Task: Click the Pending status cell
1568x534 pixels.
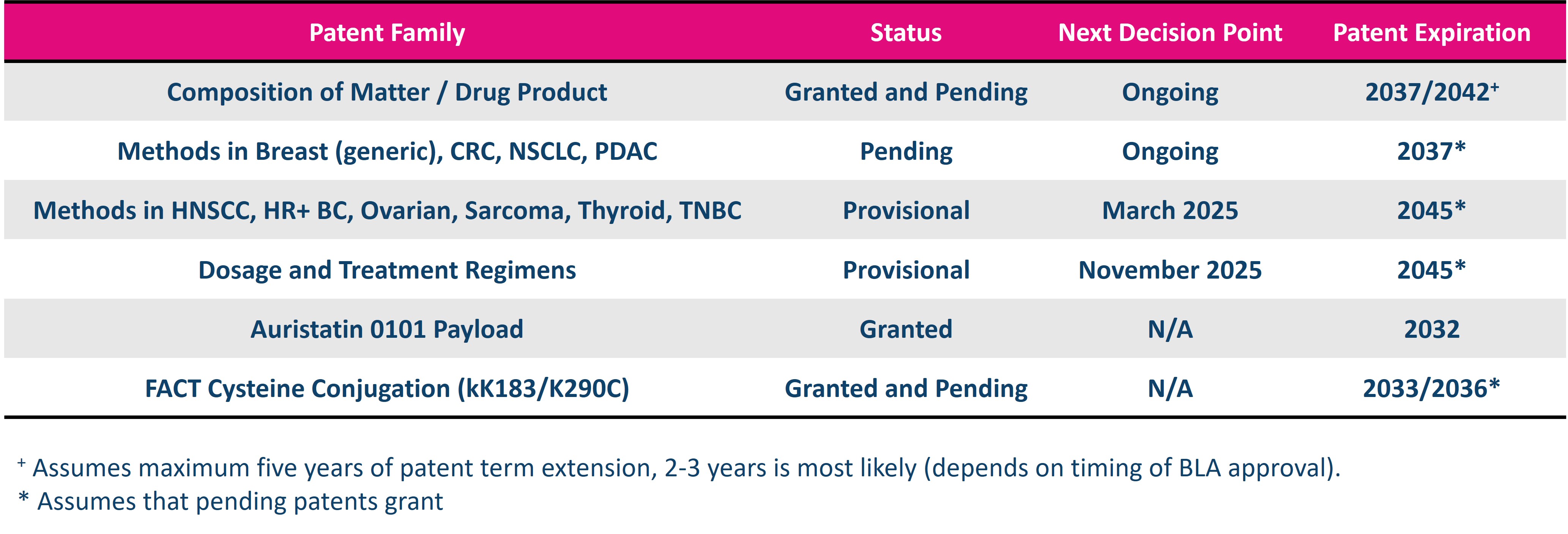Action: (905, 151)
